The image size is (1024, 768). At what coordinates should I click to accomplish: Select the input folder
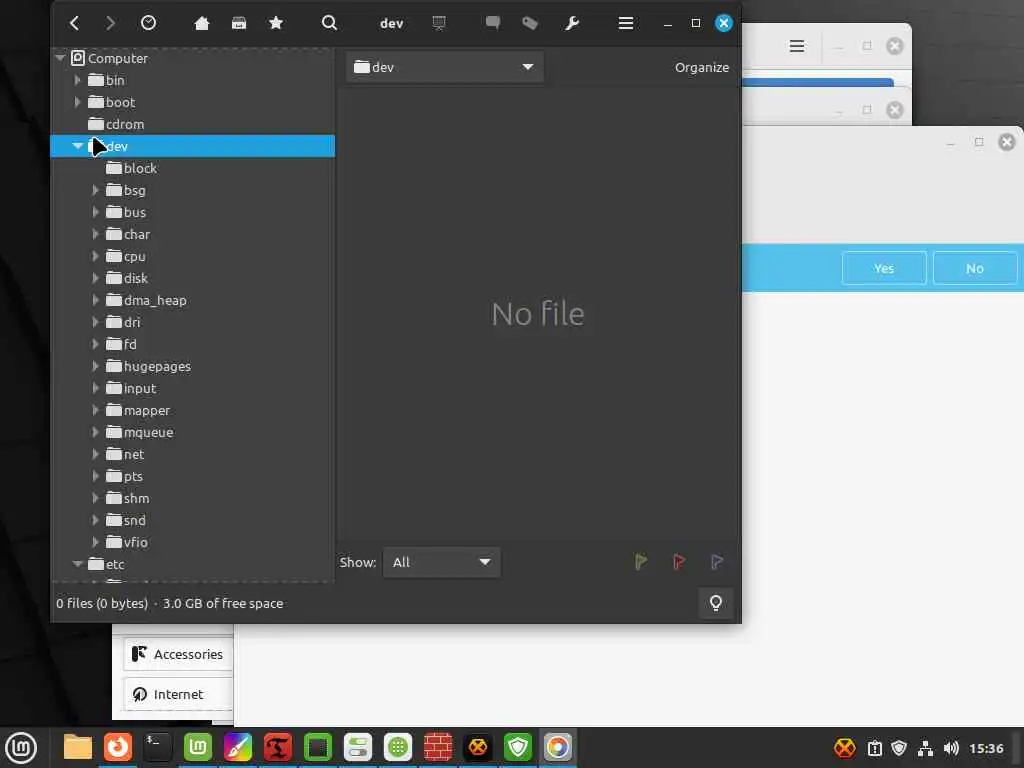[x=131, y=389]
